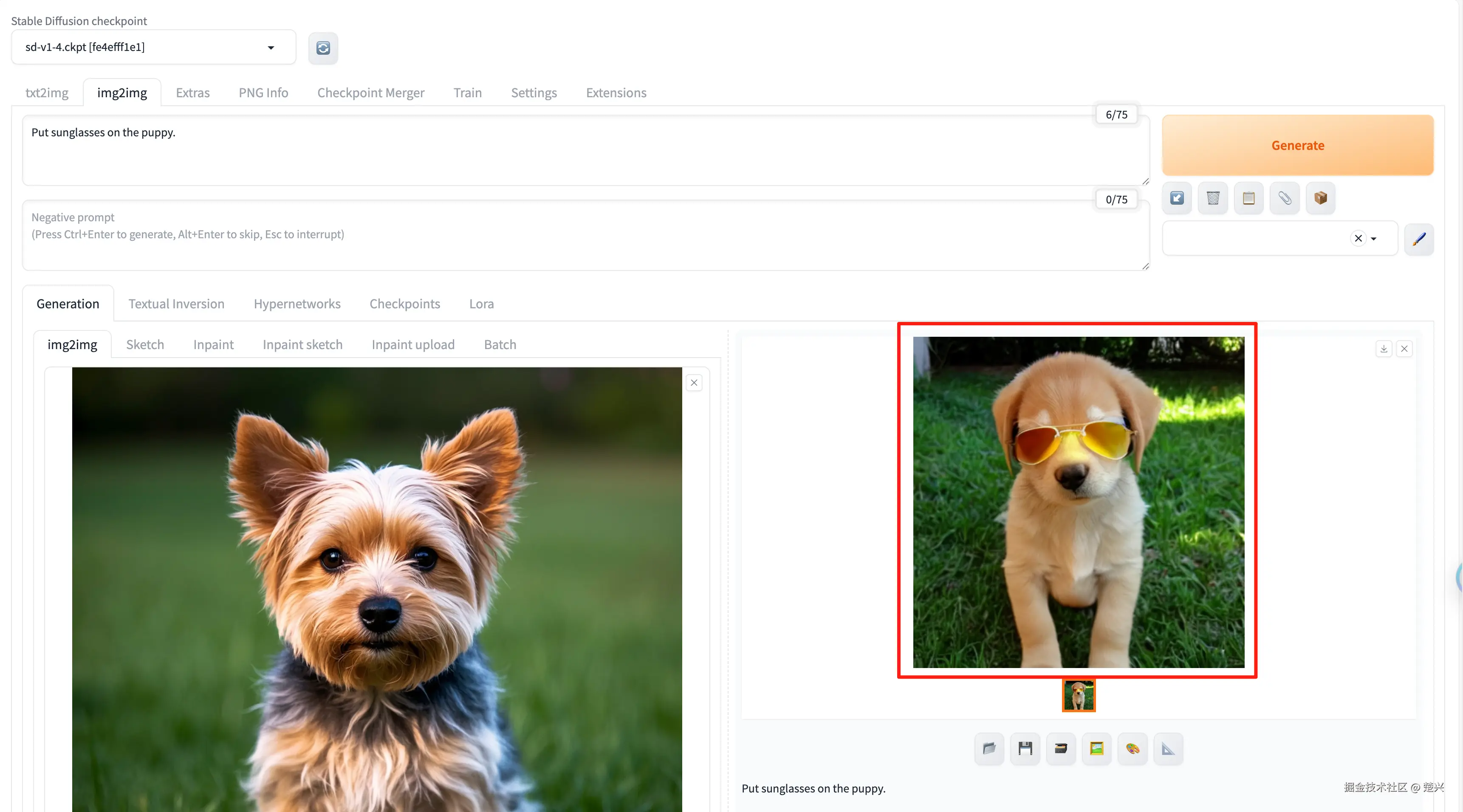The image size is (1463, 812).
Task: Switch to the txt2img tab
Action: click(x=47, y=93)
